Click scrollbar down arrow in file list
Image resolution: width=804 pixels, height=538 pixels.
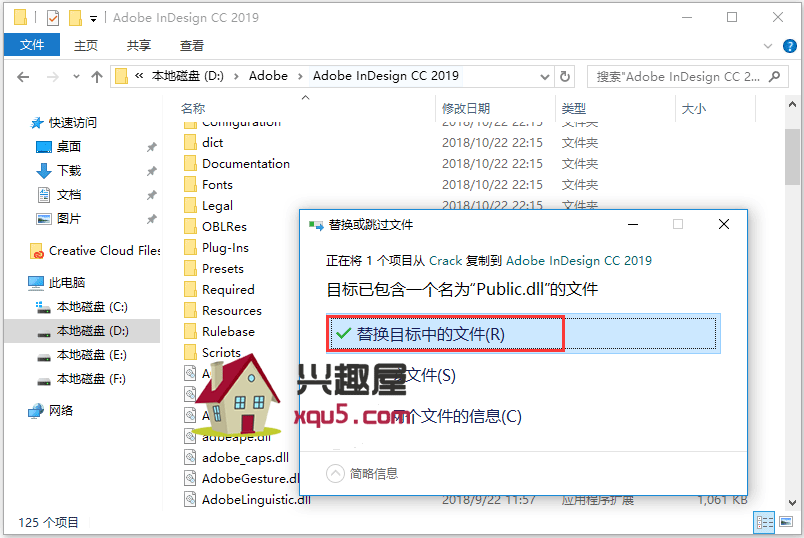click(x=792, y=503)
